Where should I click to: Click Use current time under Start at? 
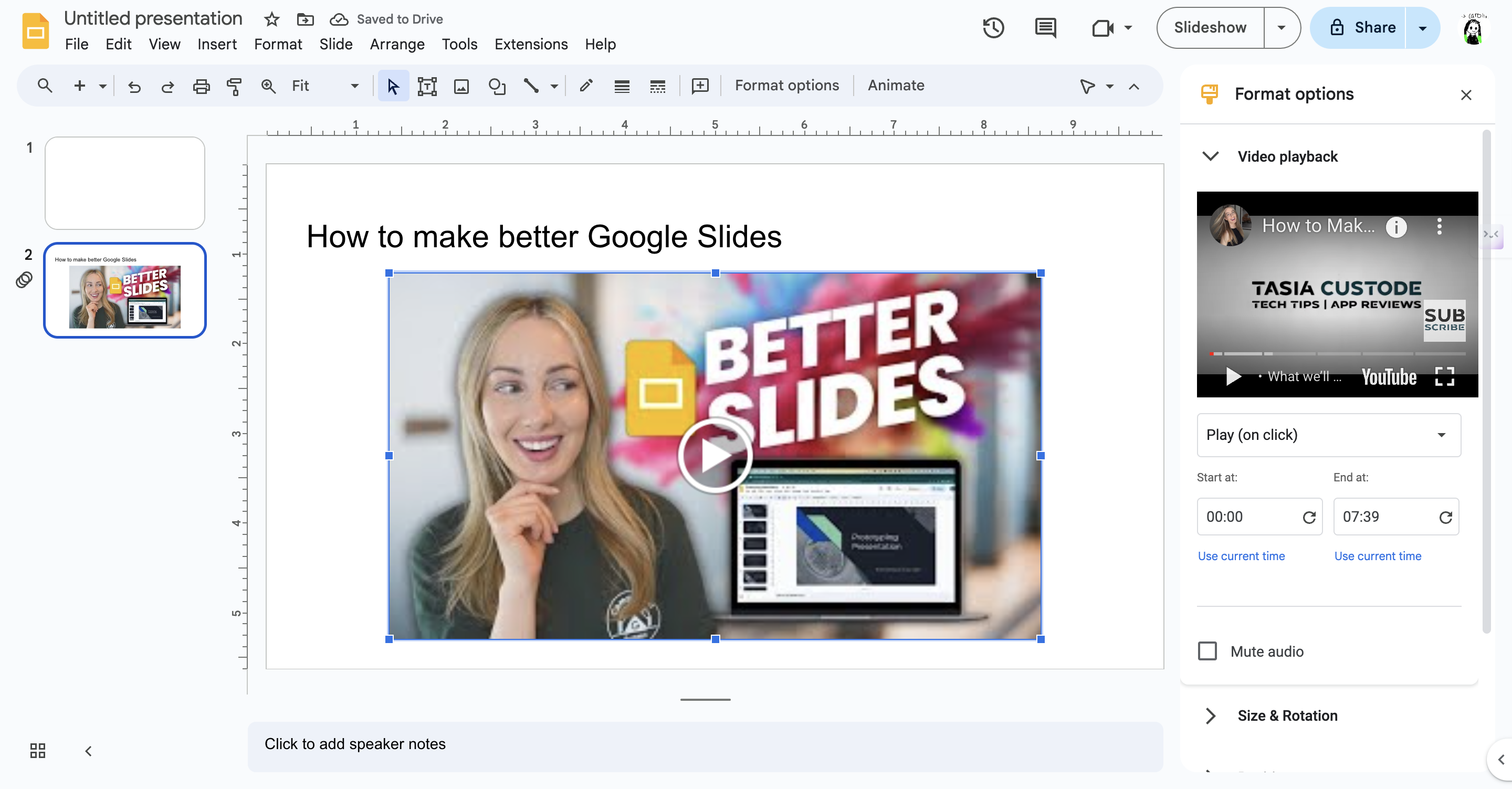click(1241, 556)
